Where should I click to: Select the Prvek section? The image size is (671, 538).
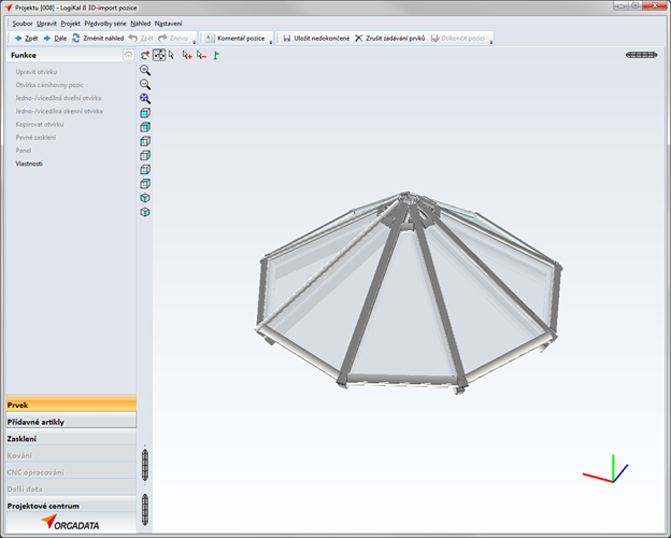(71, 404)
